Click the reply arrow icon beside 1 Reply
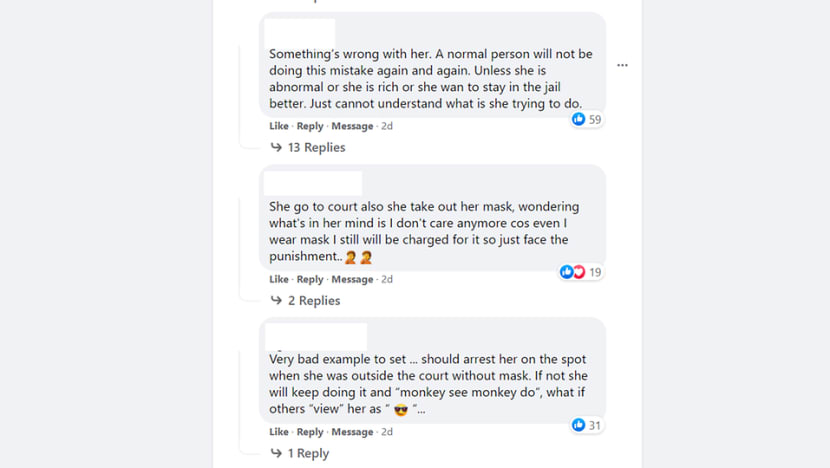 tap(276, 453)
